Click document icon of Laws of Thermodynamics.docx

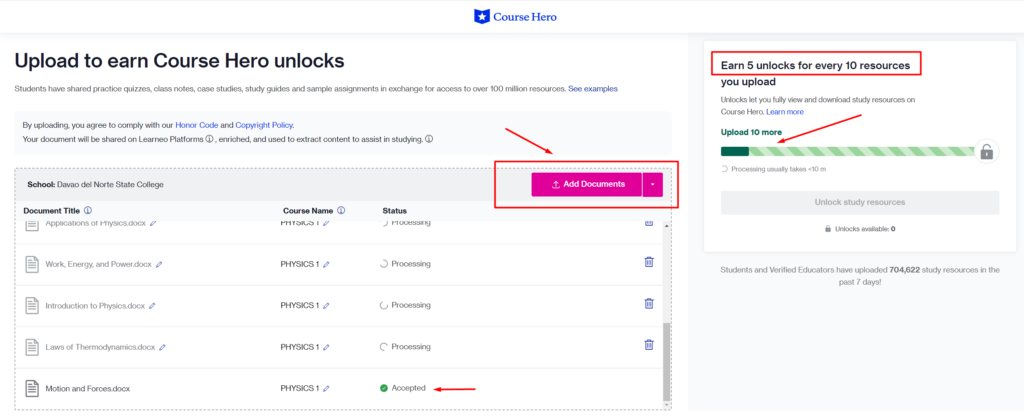32,347
